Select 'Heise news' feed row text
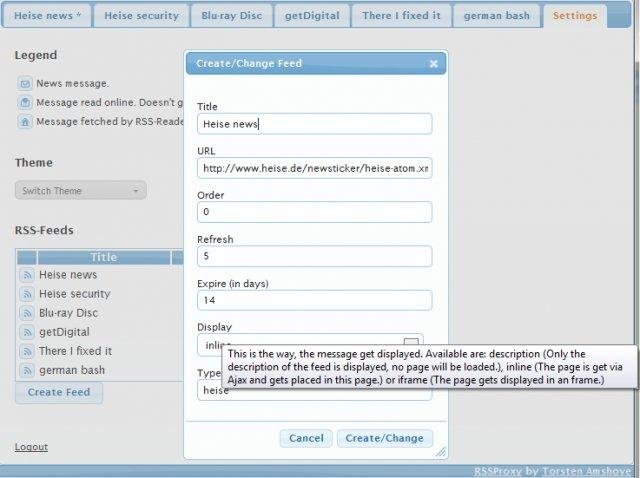The width and height of the screenshot is (640, 478). click(x=68, y=275)
